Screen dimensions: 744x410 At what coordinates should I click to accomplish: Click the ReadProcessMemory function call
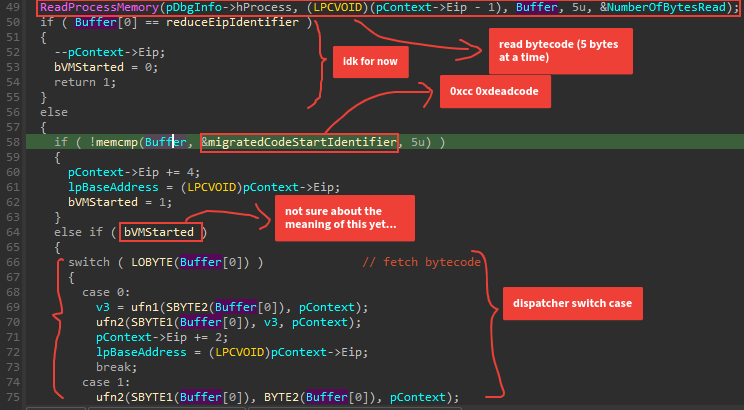[96, 7]
